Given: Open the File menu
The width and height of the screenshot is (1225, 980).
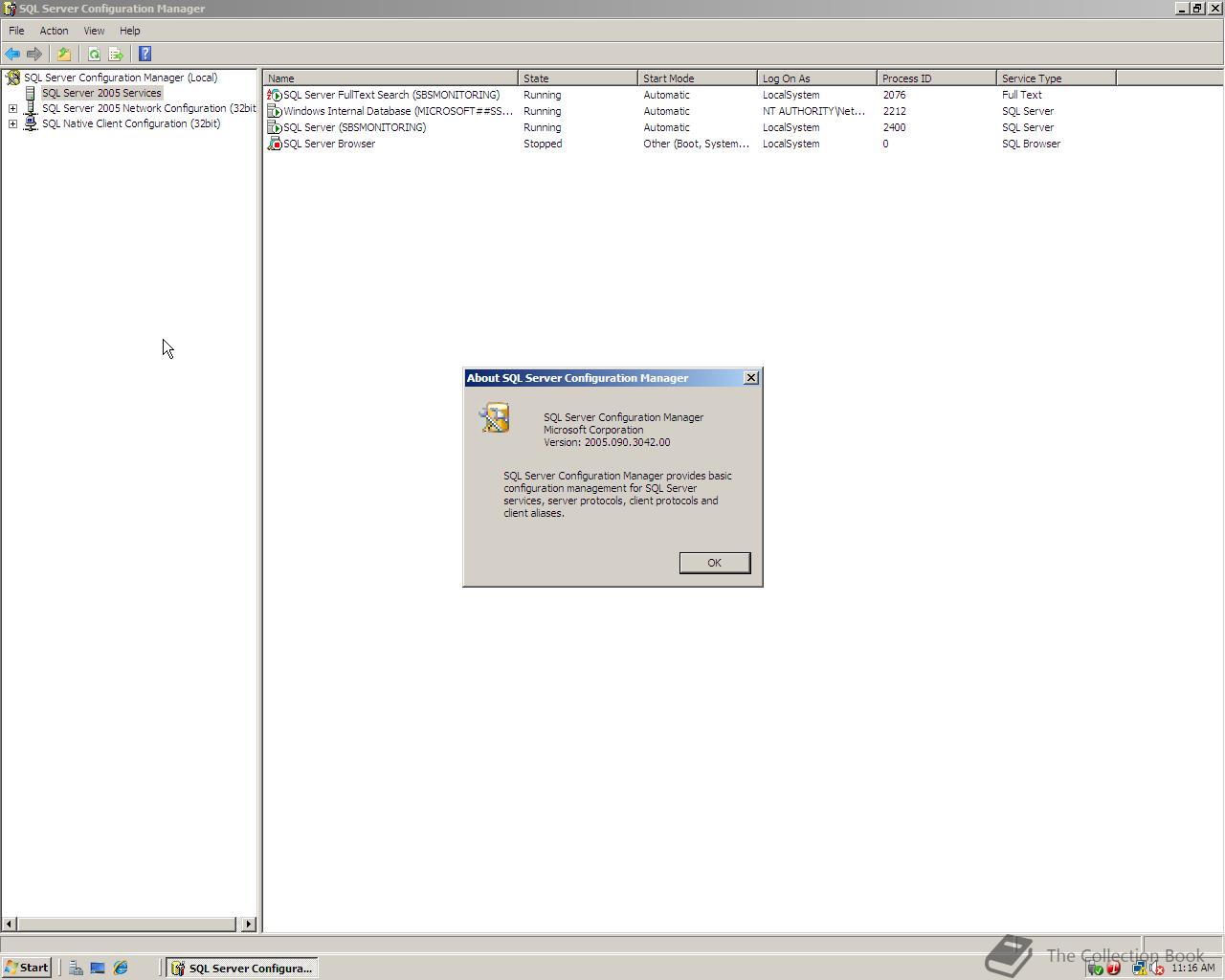Looking at the screenshot, I should (16, 31).
